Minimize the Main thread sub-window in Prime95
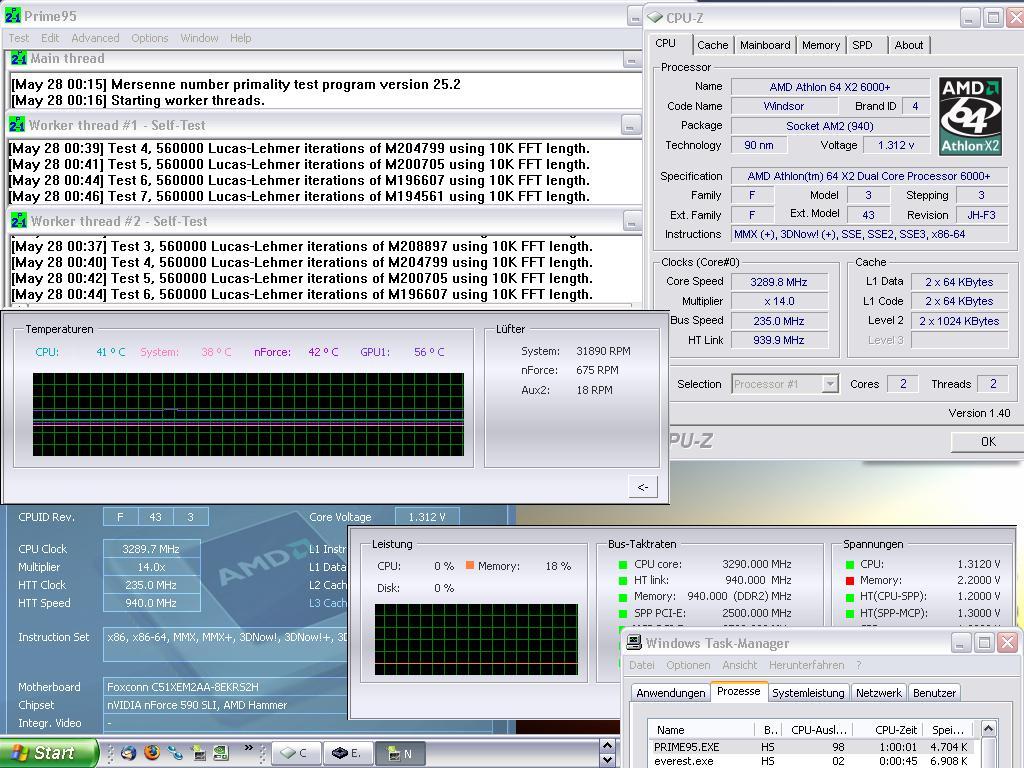Screen dimensions: 1024x768 (x=632, y=60)
